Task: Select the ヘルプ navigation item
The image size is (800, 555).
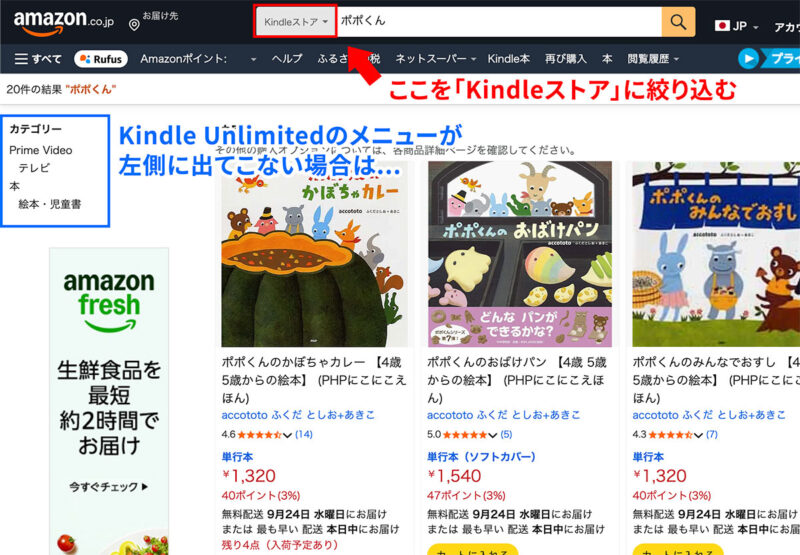Action: tap(287, 59)
